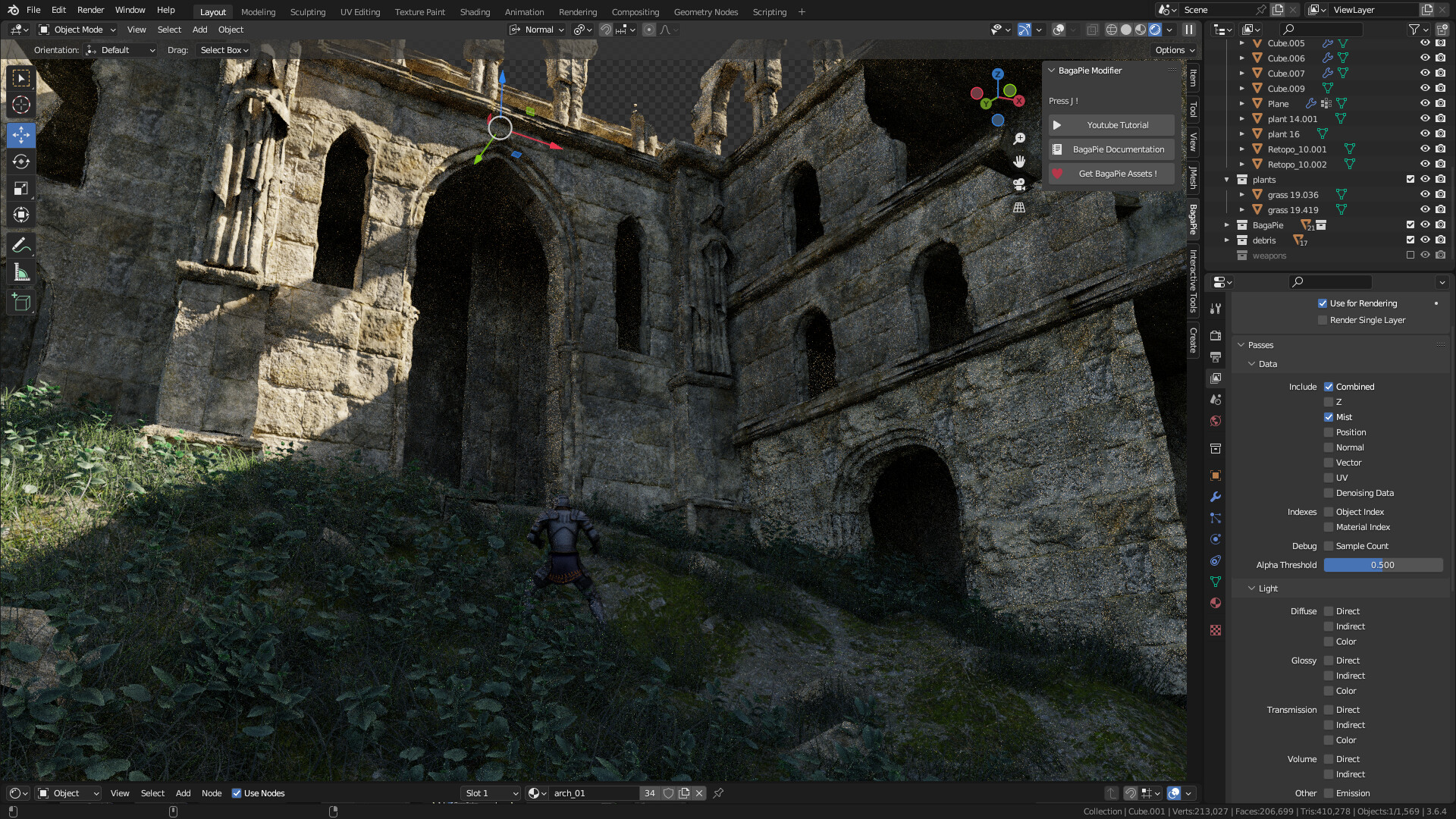
Task: Select the Scale tool
Action: tap(21, 188)
